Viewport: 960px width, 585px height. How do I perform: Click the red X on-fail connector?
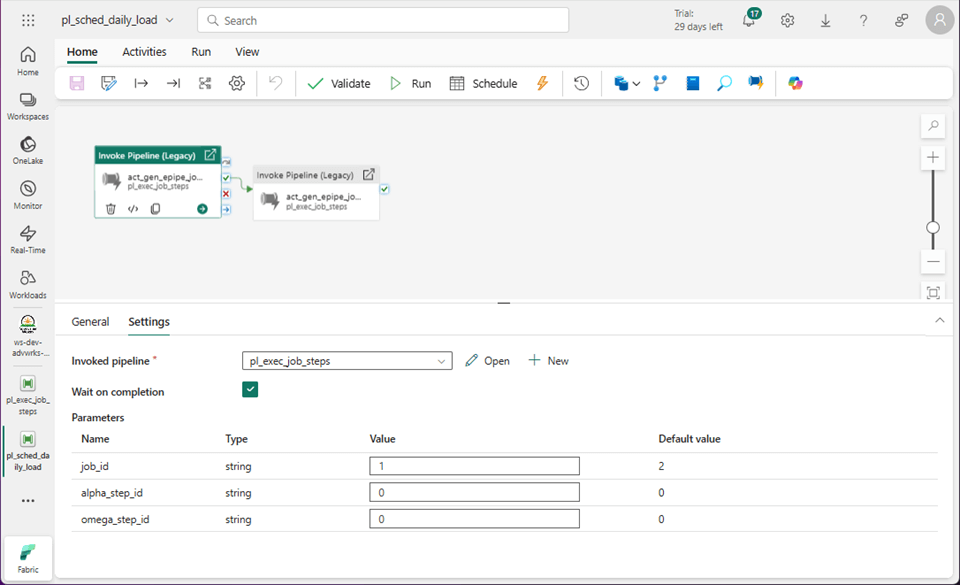click(x=227, y=193)
